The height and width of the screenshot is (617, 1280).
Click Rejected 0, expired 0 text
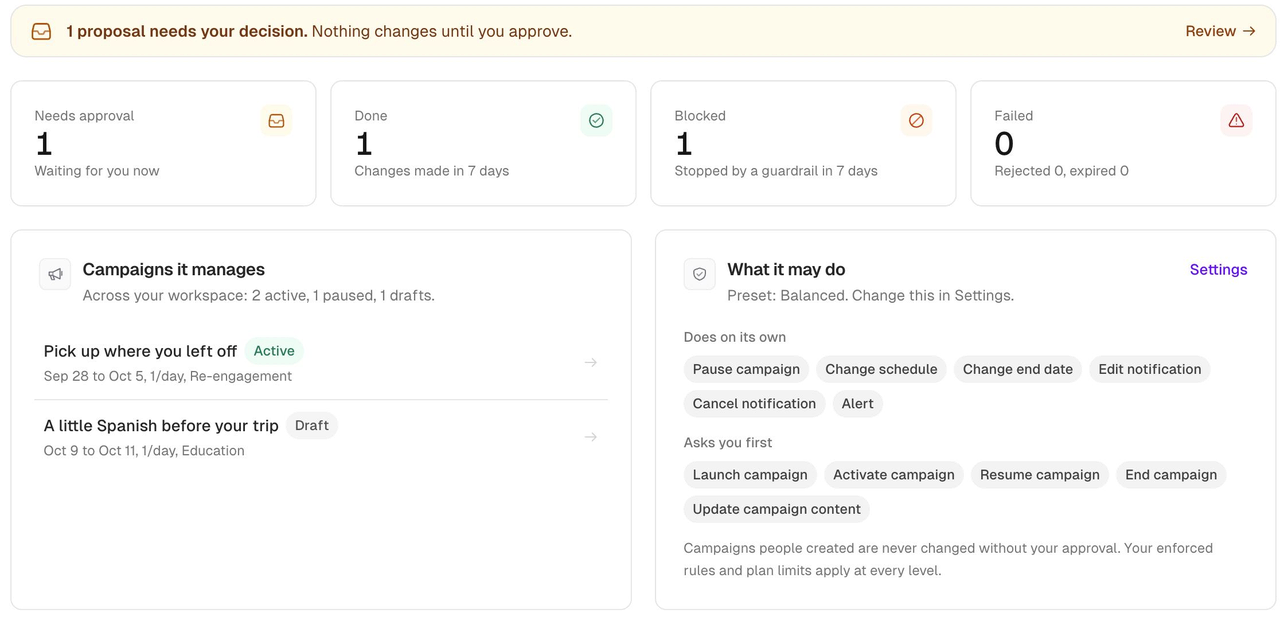[1062, 171]
